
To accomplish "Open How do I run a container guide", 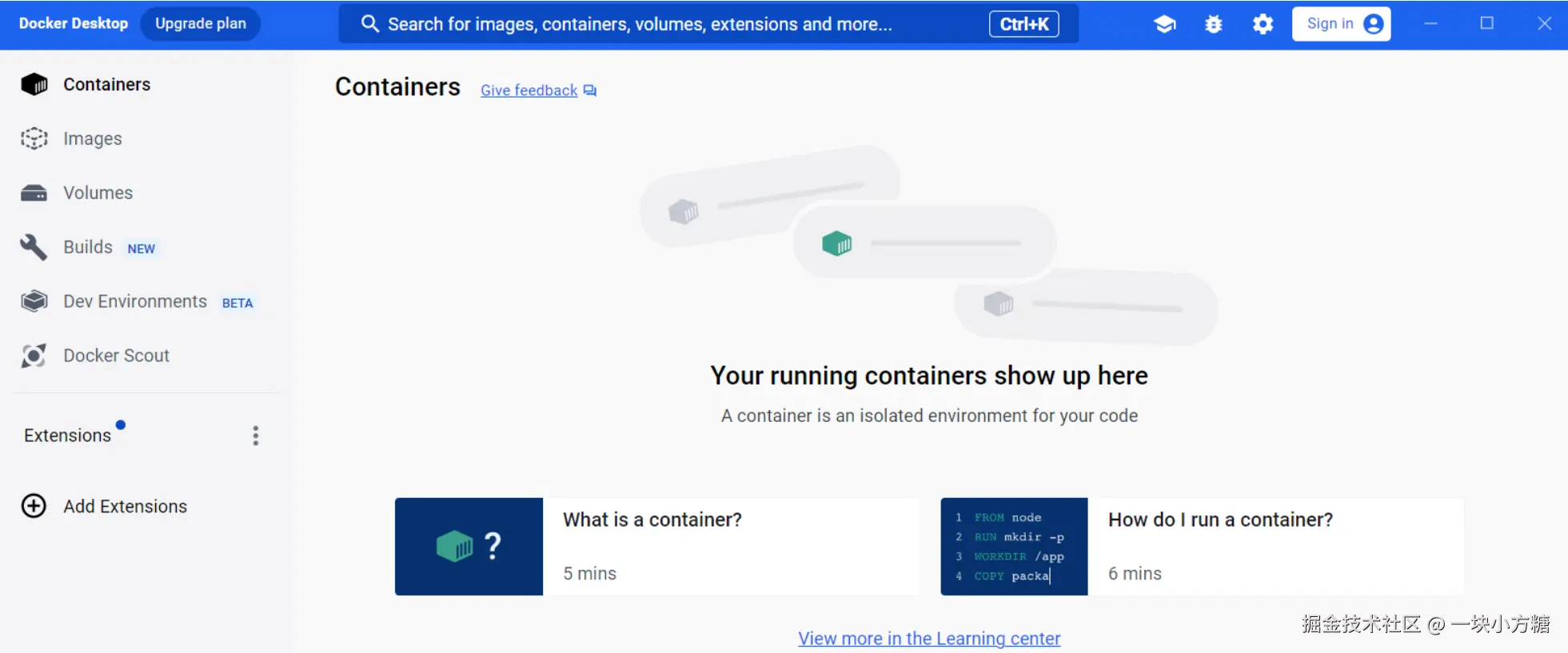I will pos(1202,547).
